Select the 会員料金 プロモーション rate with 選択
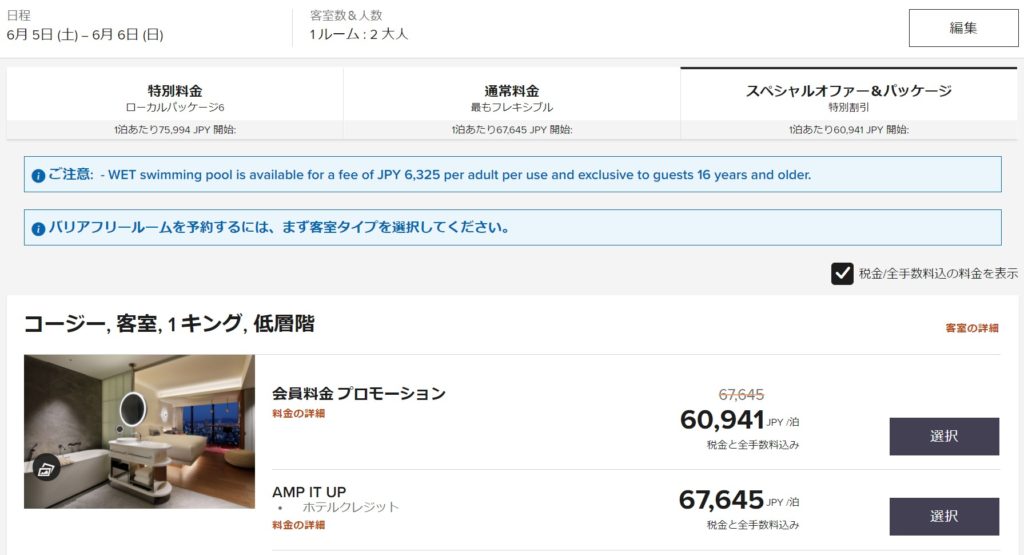This screenshot has height=555, width=1024. click(943, 436)
